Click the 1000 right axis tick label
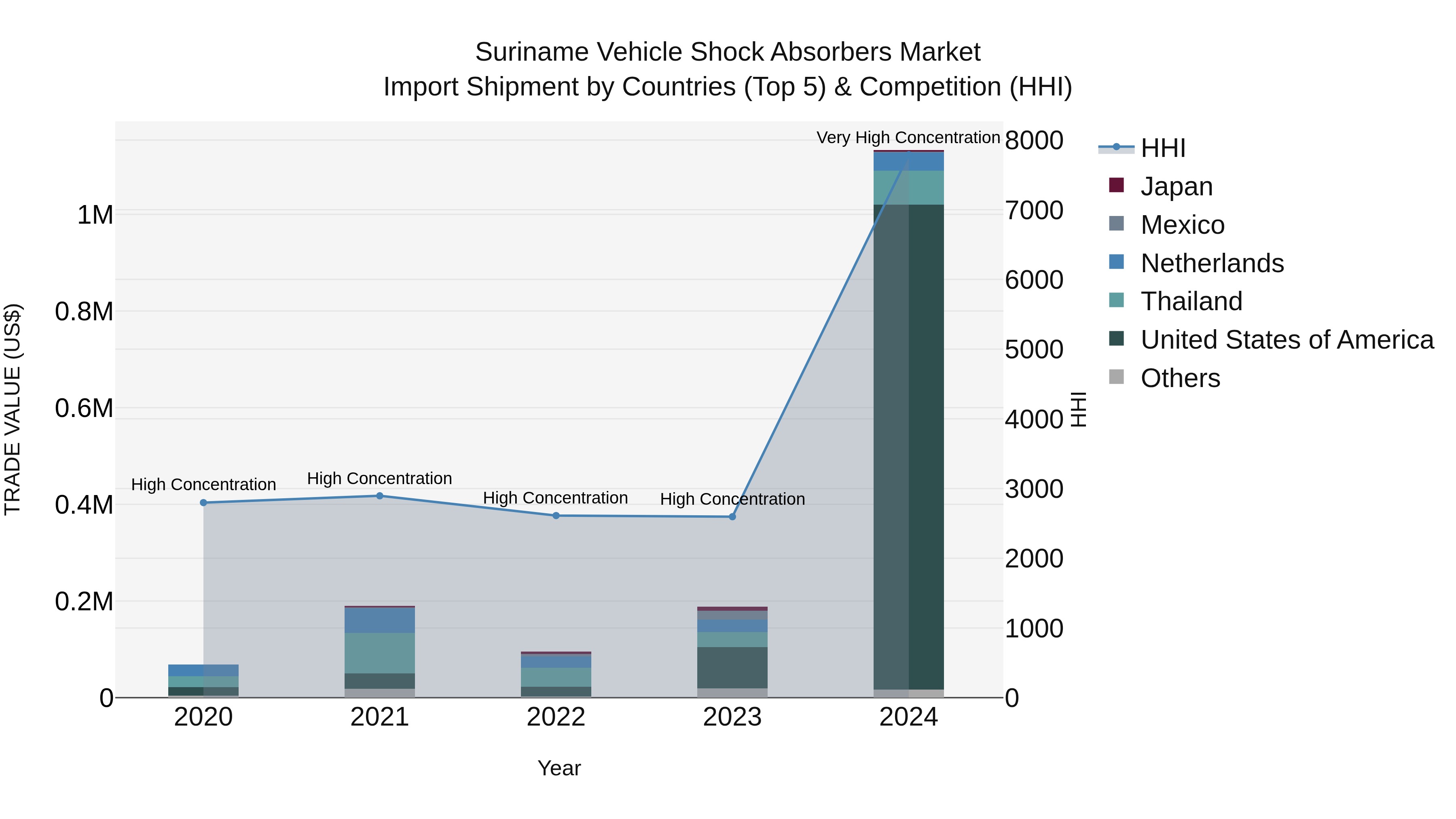1456x819 pixels. 1034,628
